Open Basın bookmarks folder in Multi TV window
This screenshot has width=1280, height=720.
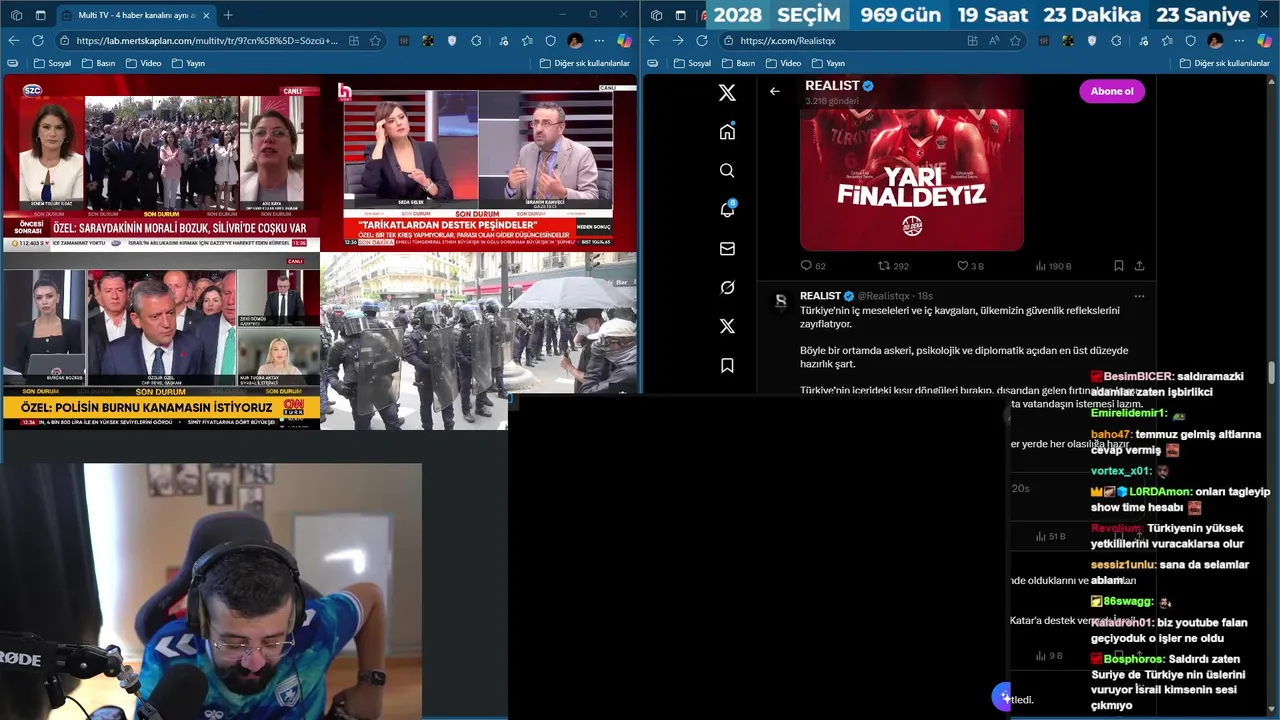pos(98,63)
